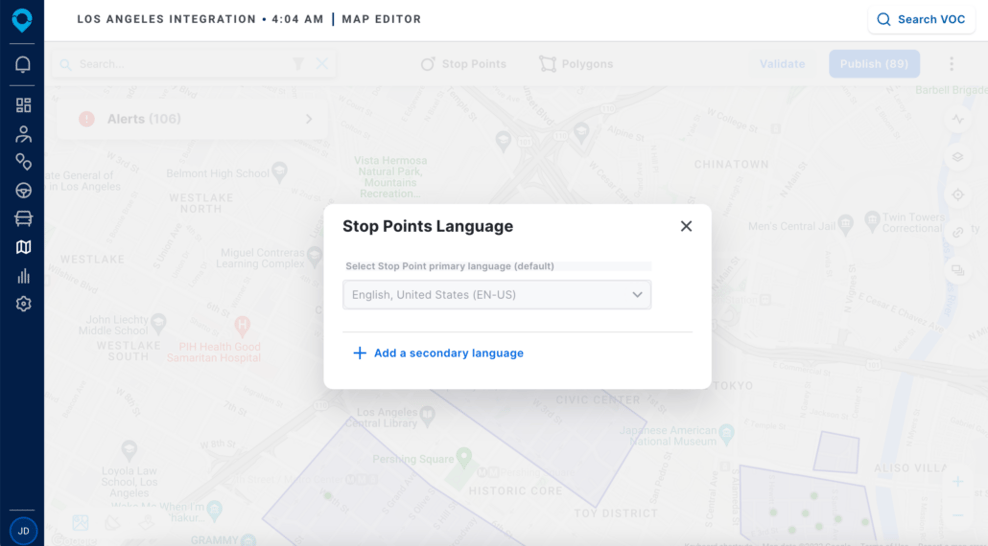Select the Polygons tool
988x546 pixels.
click(576, 64)
